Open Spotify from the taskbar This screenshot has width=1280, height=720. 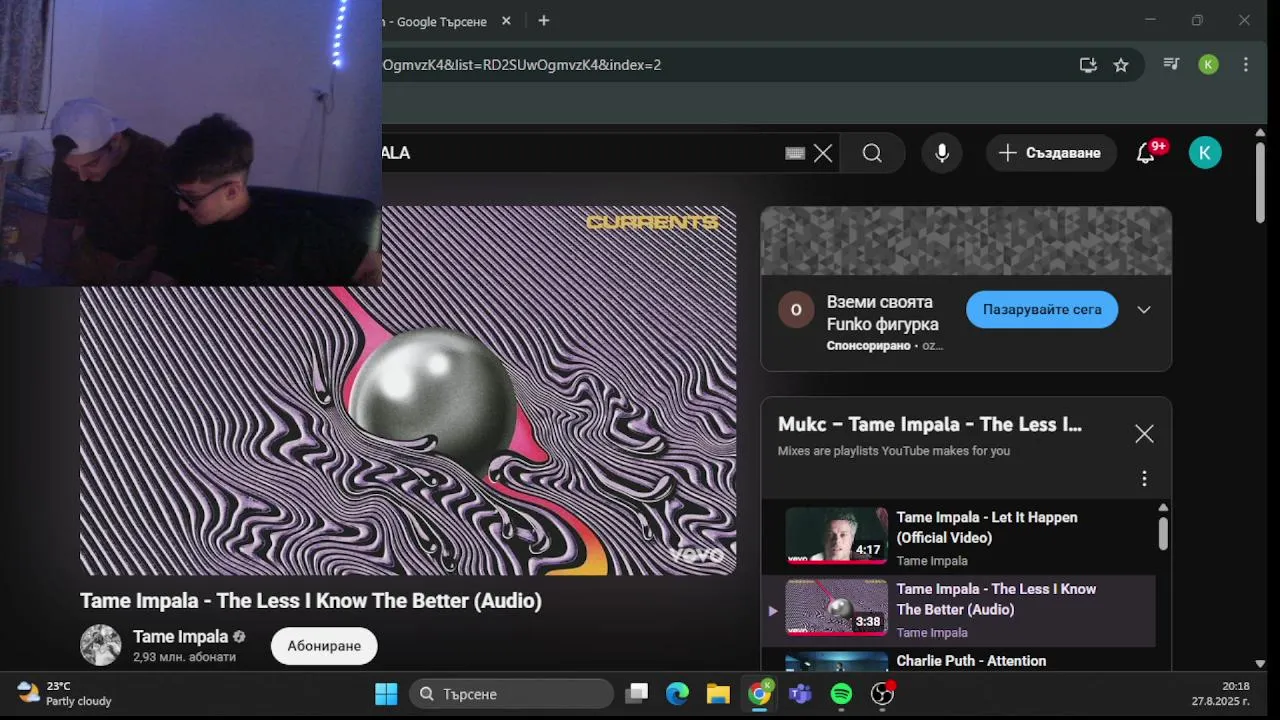pos(841,694)
